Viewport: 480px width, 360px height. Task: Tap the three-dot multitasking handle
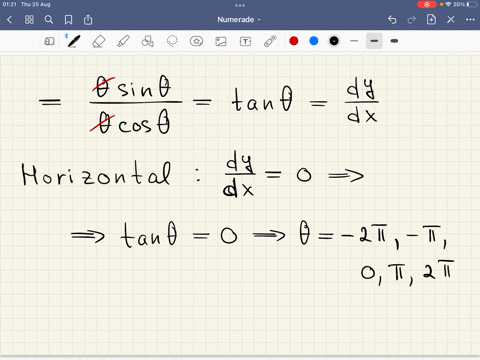[x=240, y=5]
